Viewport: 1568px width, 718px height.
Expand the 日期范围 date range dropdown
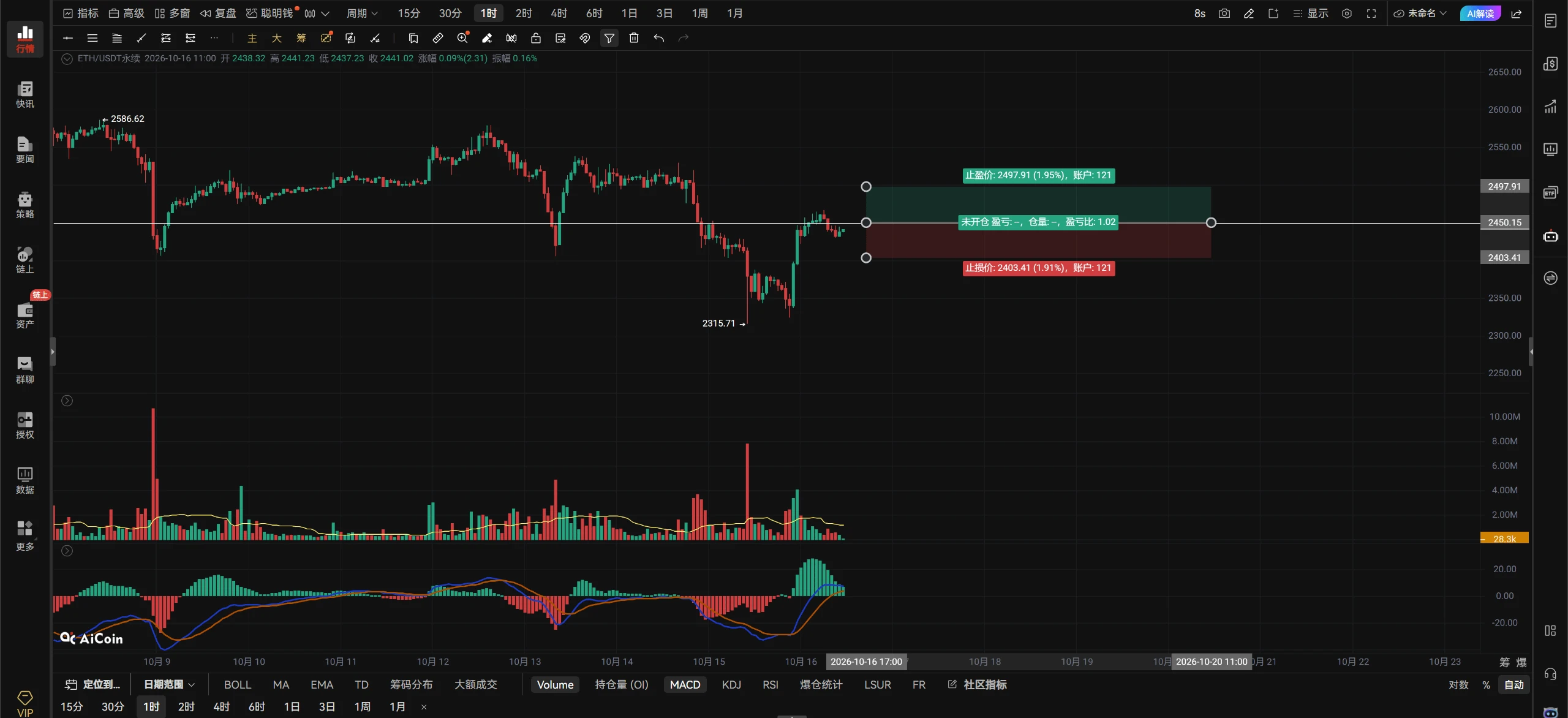[169, 684]
